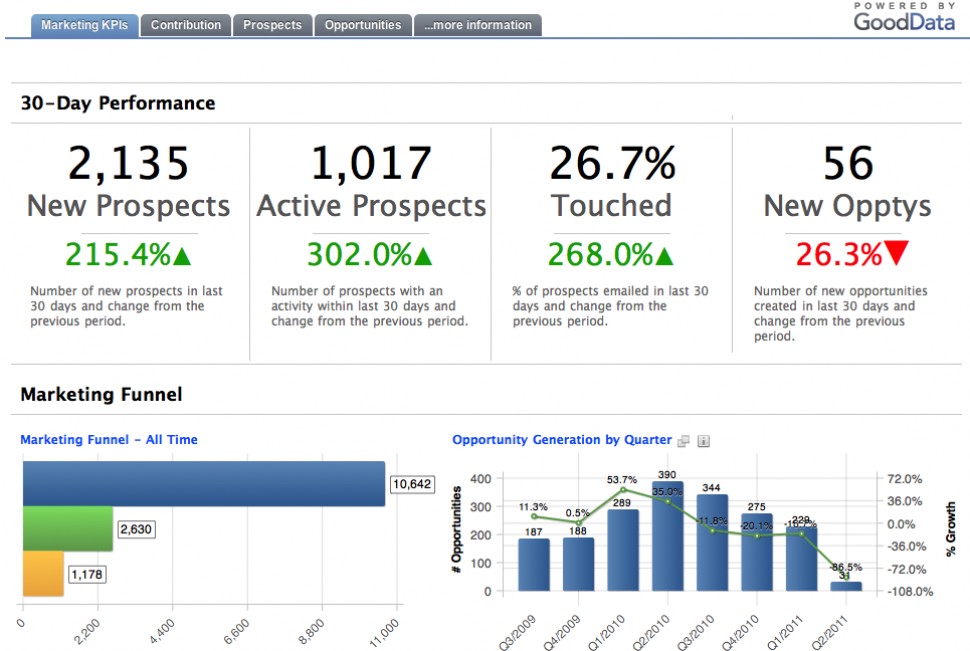Screen dimensions: 970x651
Task: Select the Opportunities tab
Action: (x=362, y=25)
